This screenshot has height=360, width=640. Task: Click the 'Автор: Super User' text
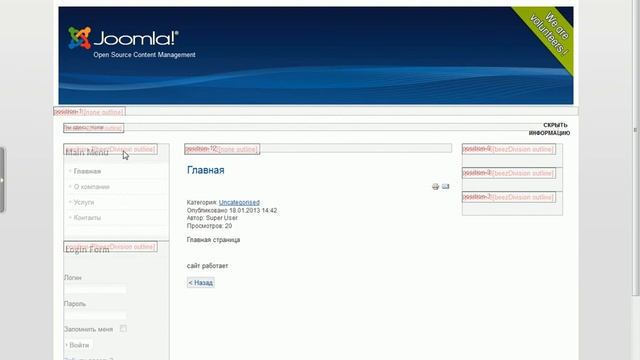[x=212, y=218]
